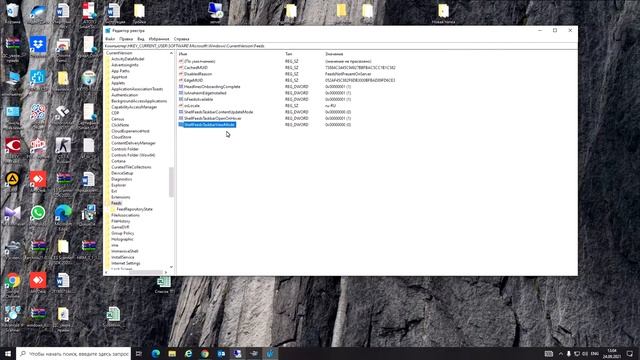Show hidden system tray icons
Screen dimensions: 640x360
click(x=560, y=353)
